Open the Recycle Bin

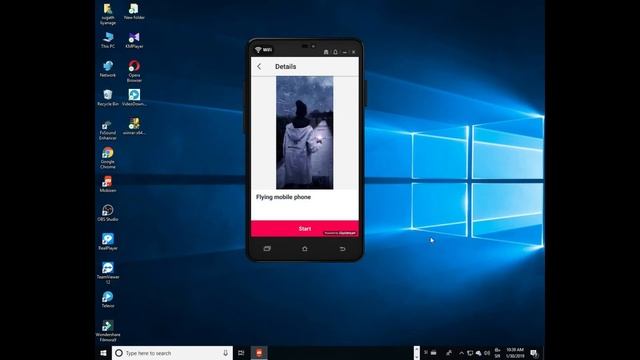click(108, 98)
